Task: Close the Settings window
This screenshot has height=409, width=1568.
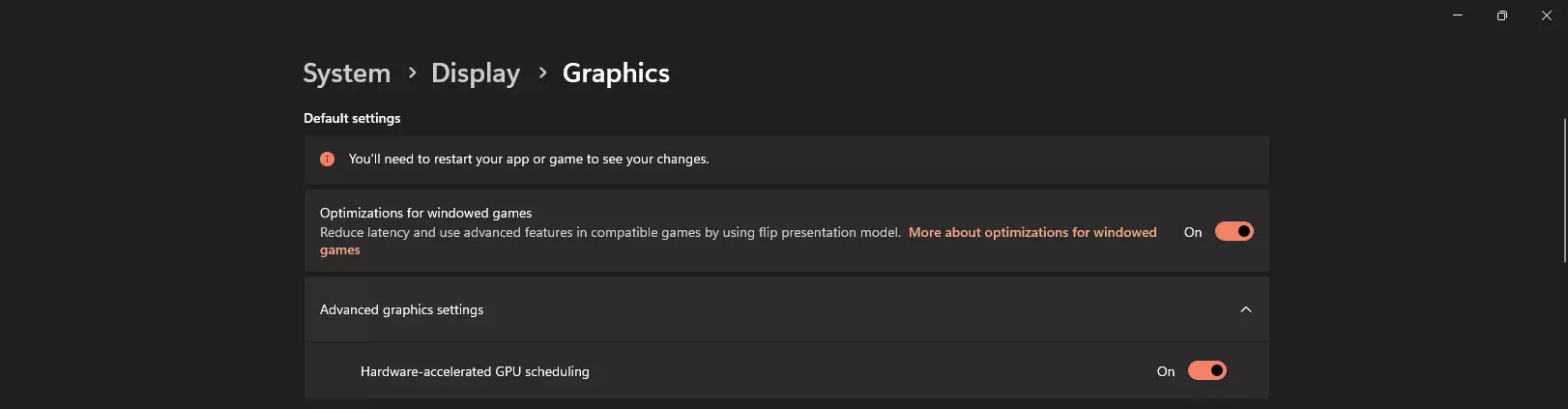Action: (x=1546, y=15)
